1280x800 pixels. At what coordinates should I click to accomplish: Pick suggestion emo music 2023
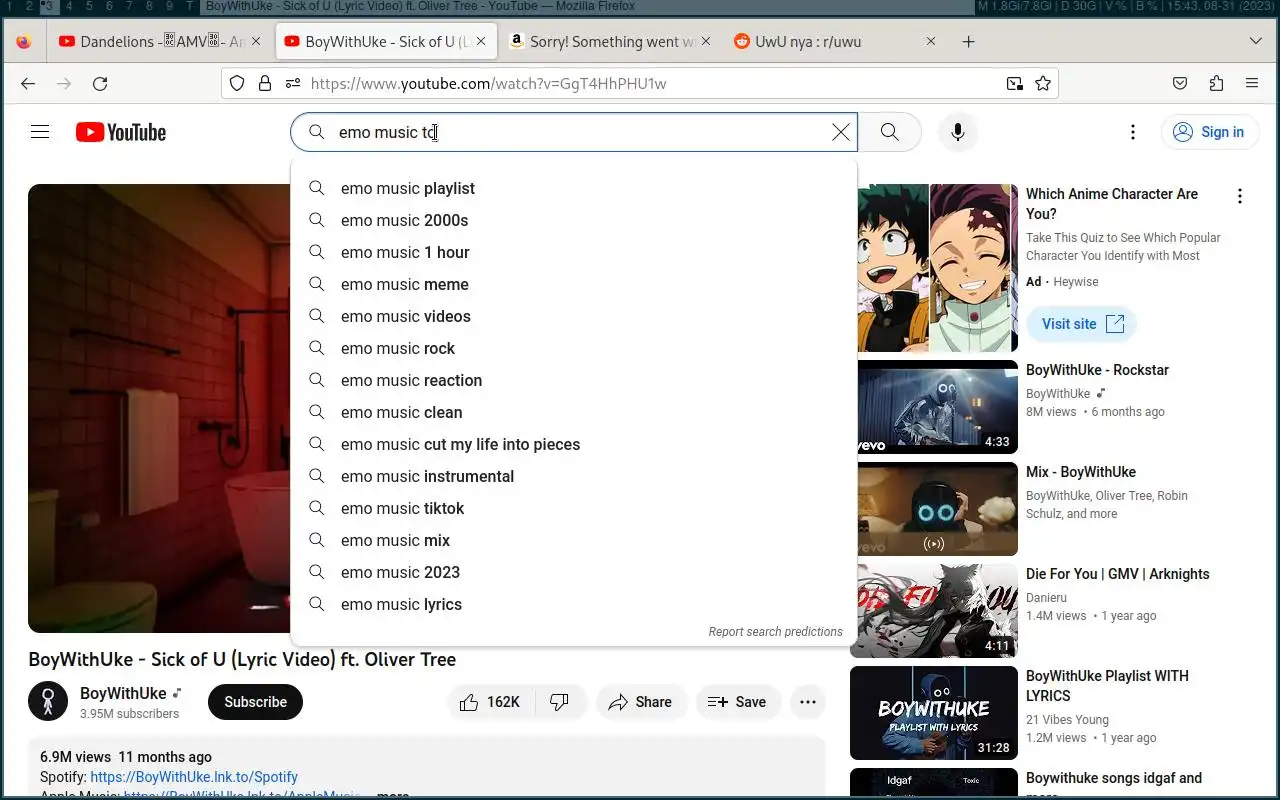[x=574, y=572]
